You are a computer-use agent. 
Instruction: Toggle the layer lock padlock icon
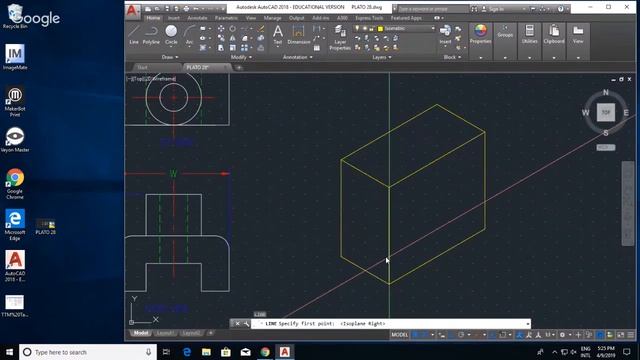(x=372, y=29)
